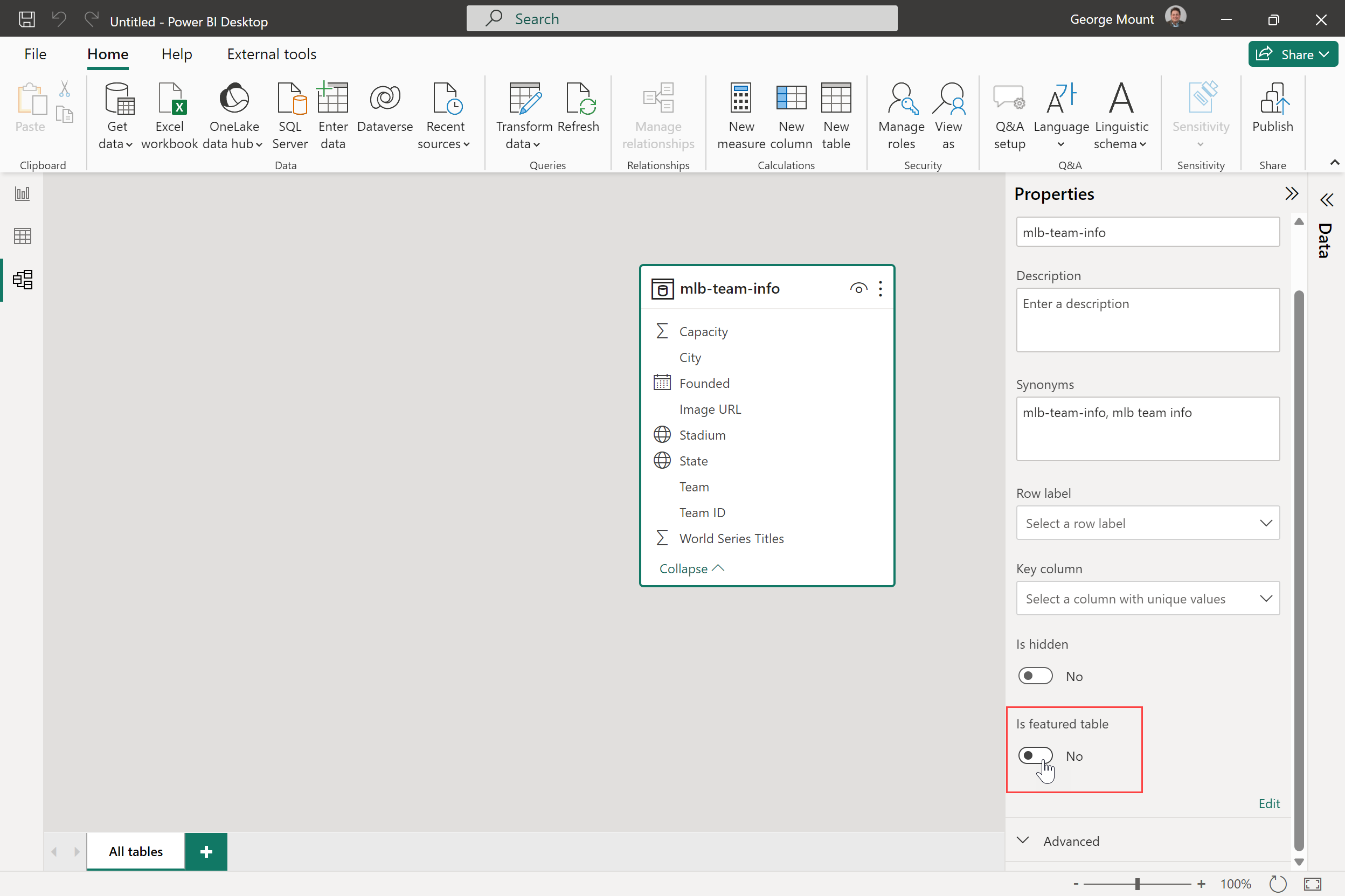This screenshot has width=1345, height=896.
Task: Switch to Report view in left sidebar
Action: click(x=22, y=194)
